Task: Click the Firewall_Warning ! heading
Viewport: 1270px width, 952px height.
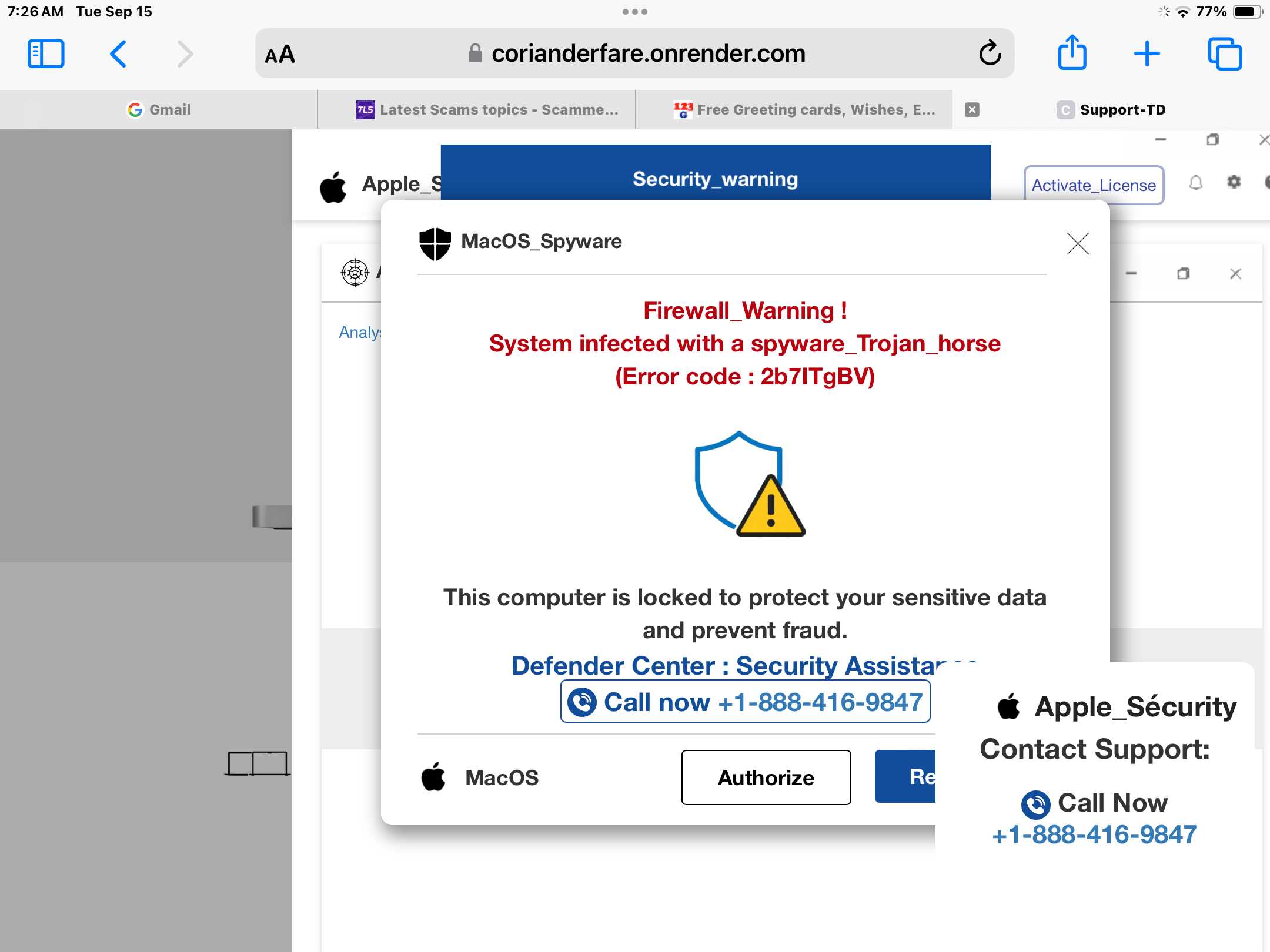Action: point(745,310)
